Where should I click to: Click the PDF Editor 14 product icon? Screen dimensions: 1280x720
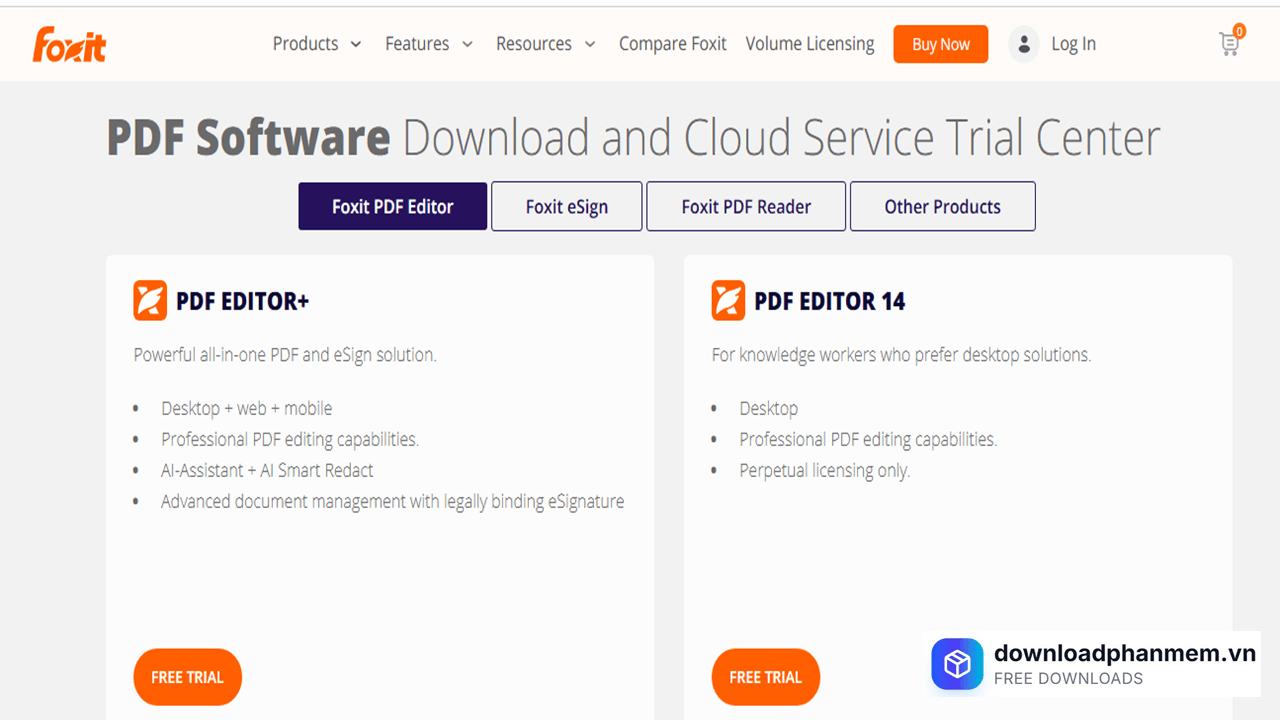click(728, 300)
